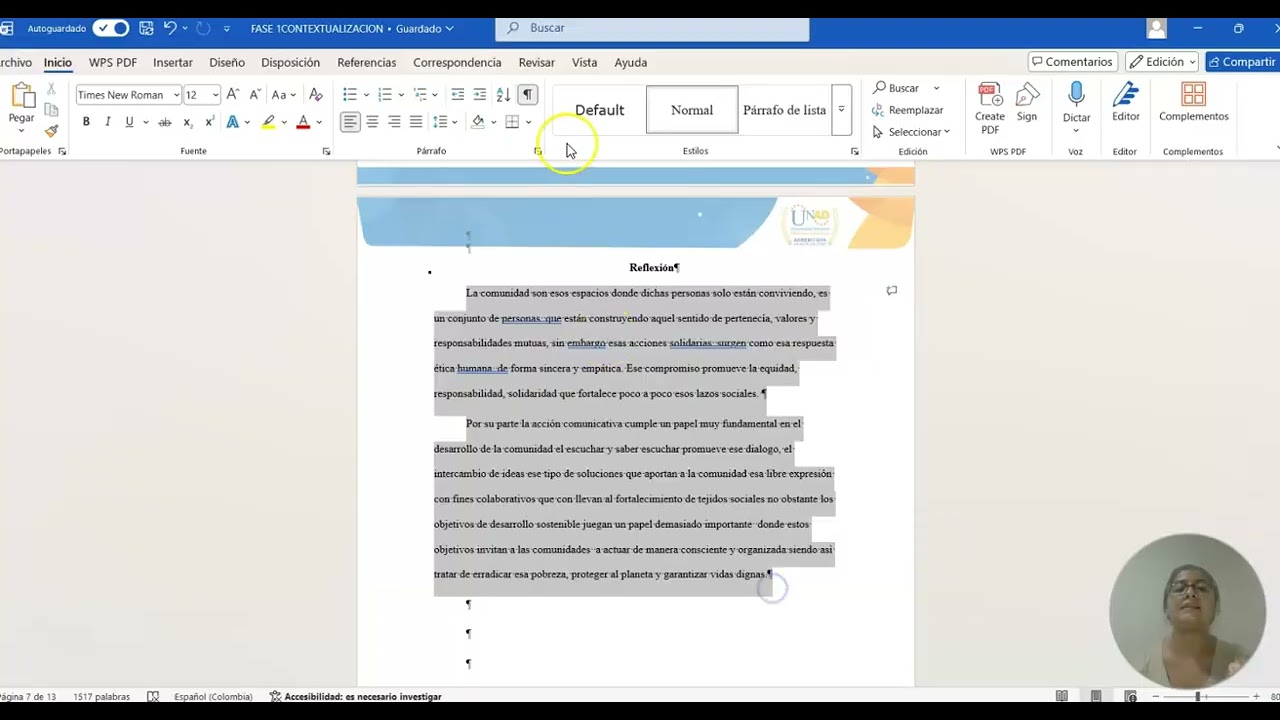The height and width of the screenshot is (720, 1280).
Task: Toggle the show paragraph marks button
Action: click(x=528, y=94)
